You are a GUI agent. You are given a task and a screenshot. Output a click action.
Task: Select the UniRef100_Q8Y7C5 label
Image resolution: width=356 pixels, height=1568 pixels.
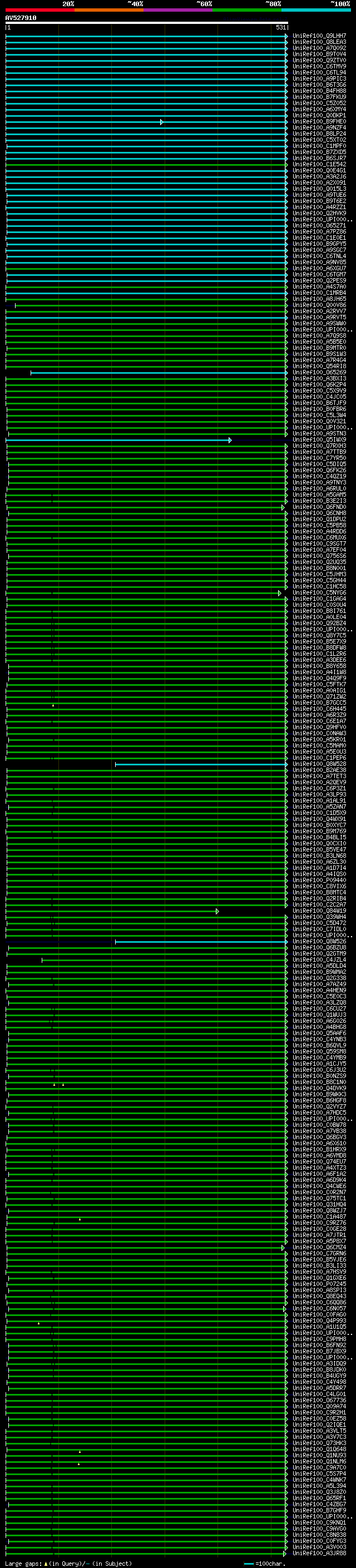(x=319, y=635)
